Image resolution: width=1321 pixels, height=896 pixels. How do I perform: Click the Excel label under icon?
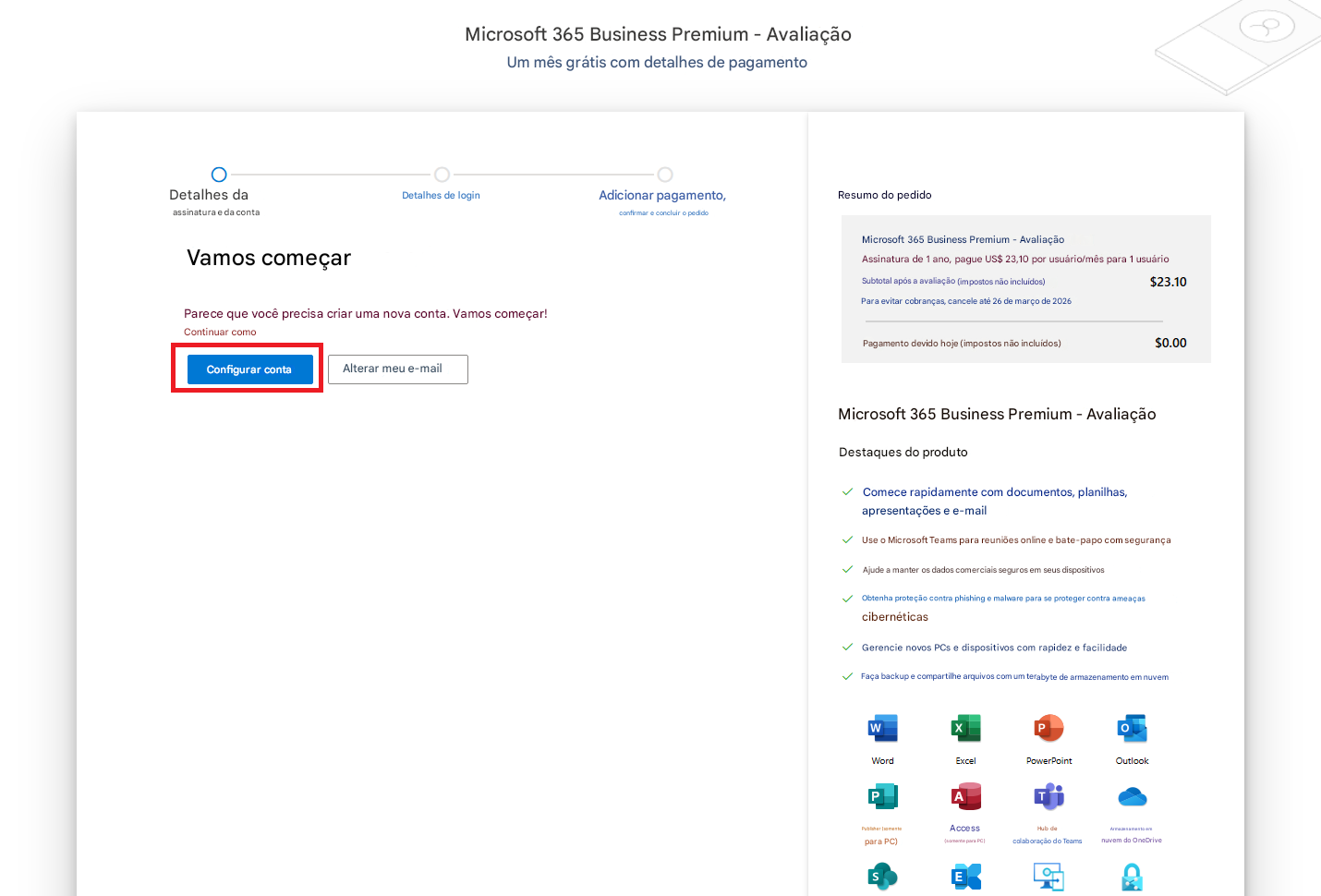[965, 761]
